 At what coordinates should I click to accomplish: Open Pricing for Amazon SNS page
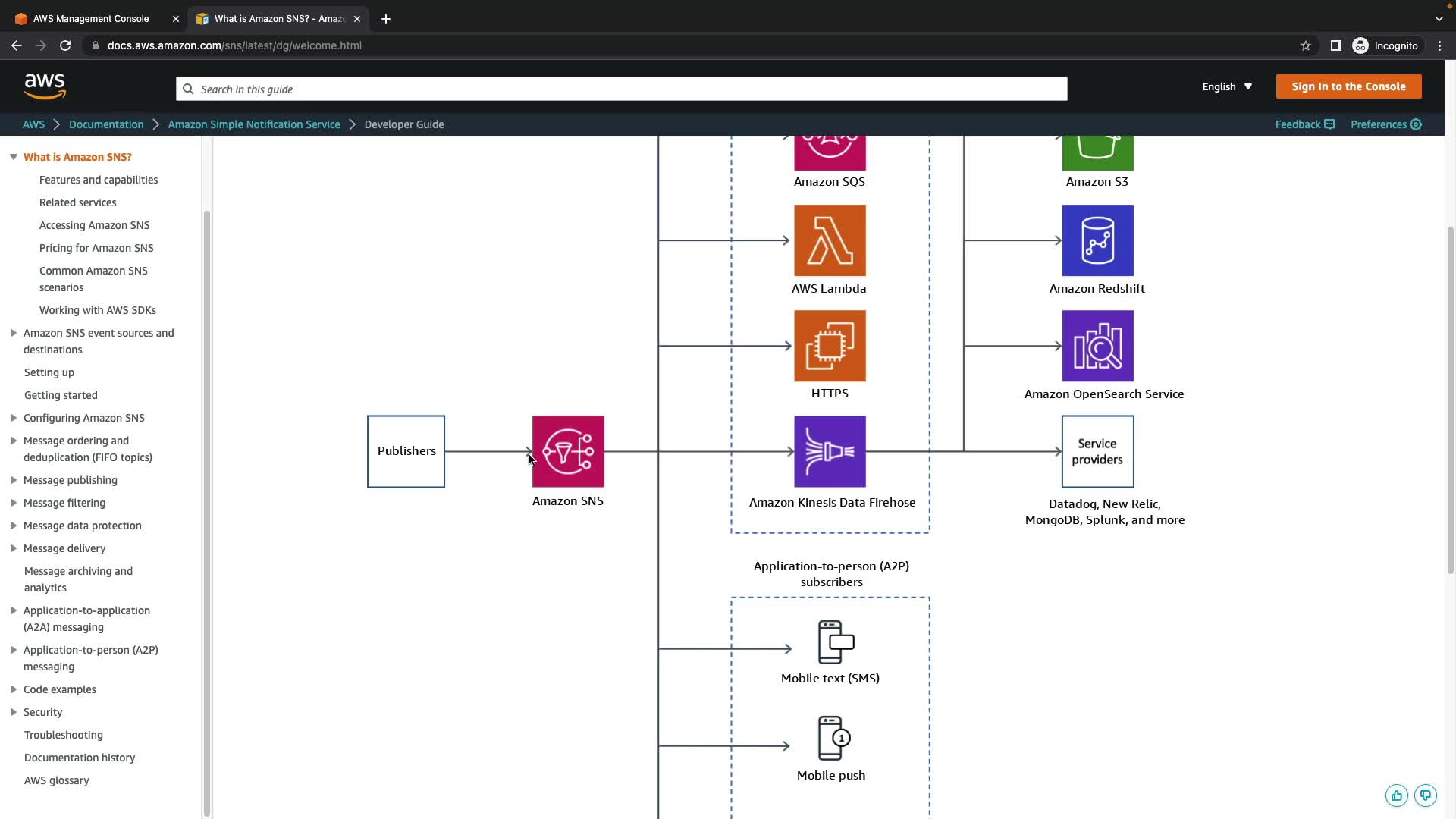pyautogui.click(x=96, y=248)
